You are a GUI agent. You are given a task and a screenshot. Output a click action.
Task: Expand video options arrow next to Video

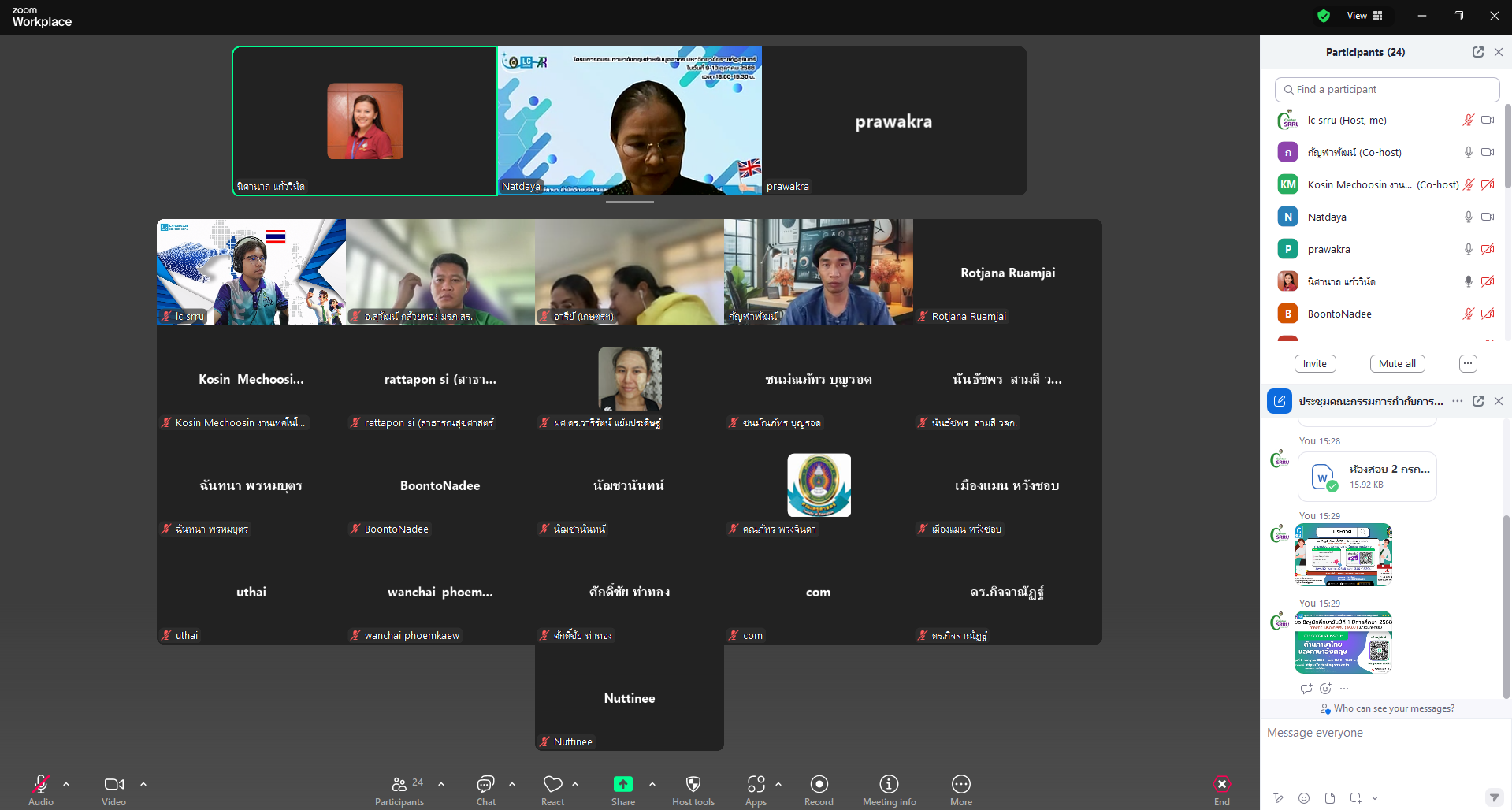point(143,784)
